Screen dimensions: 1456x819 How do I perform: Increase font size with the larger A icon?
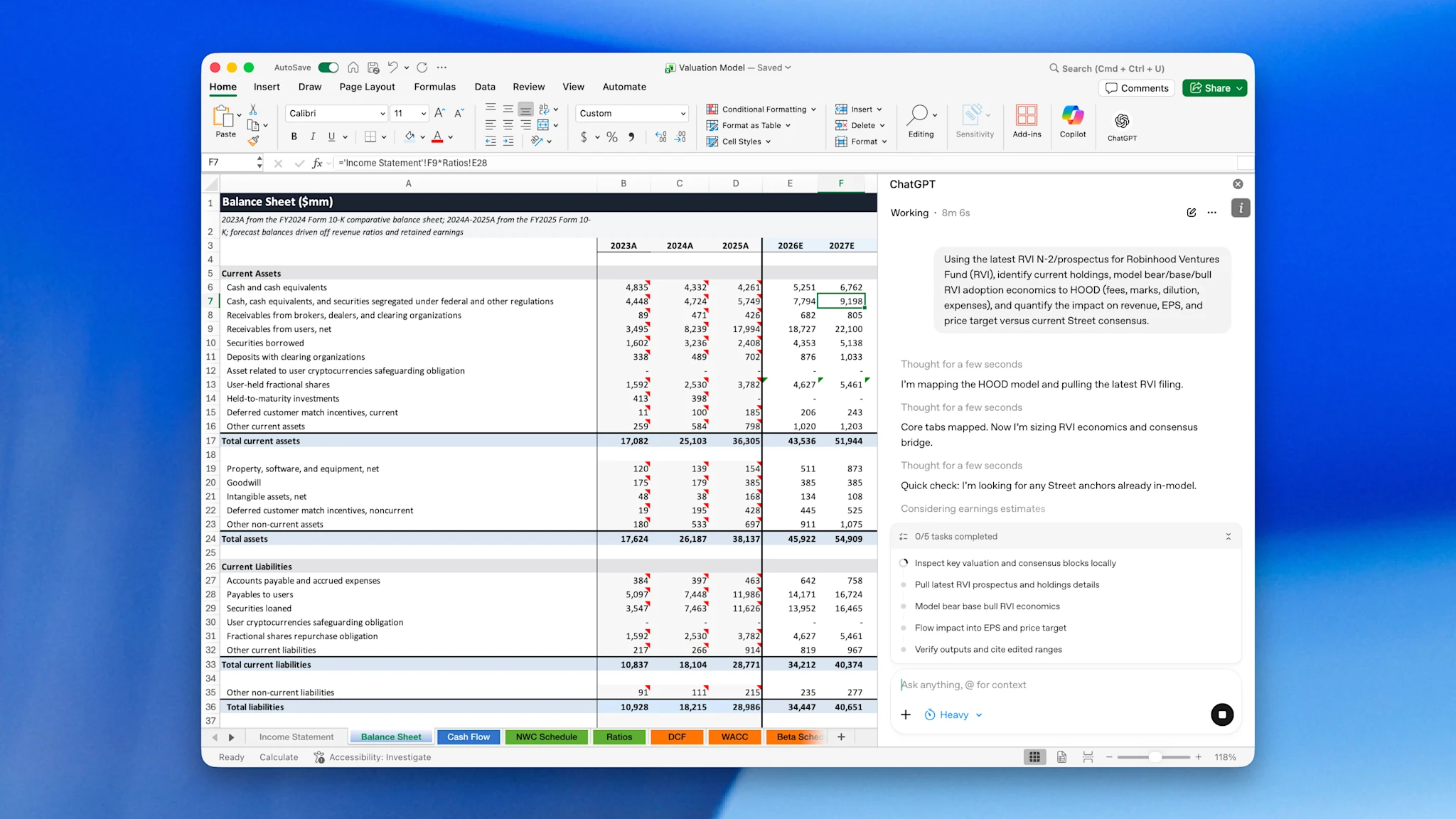click(x=439, y=113)
